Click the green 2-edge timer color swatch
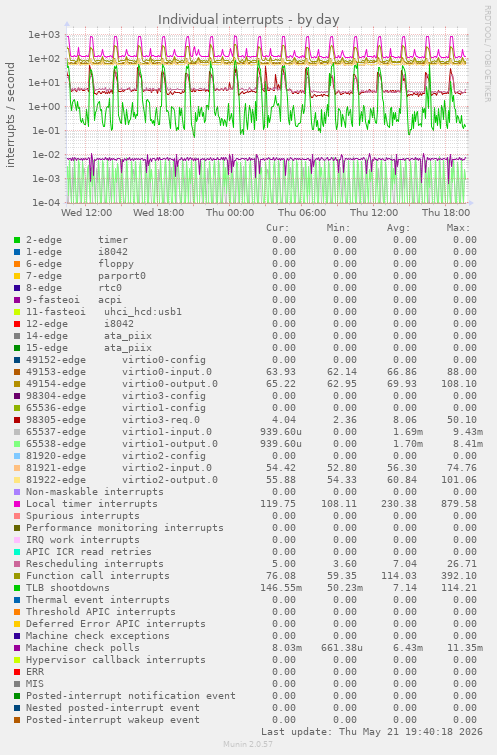 click(17, 240)
